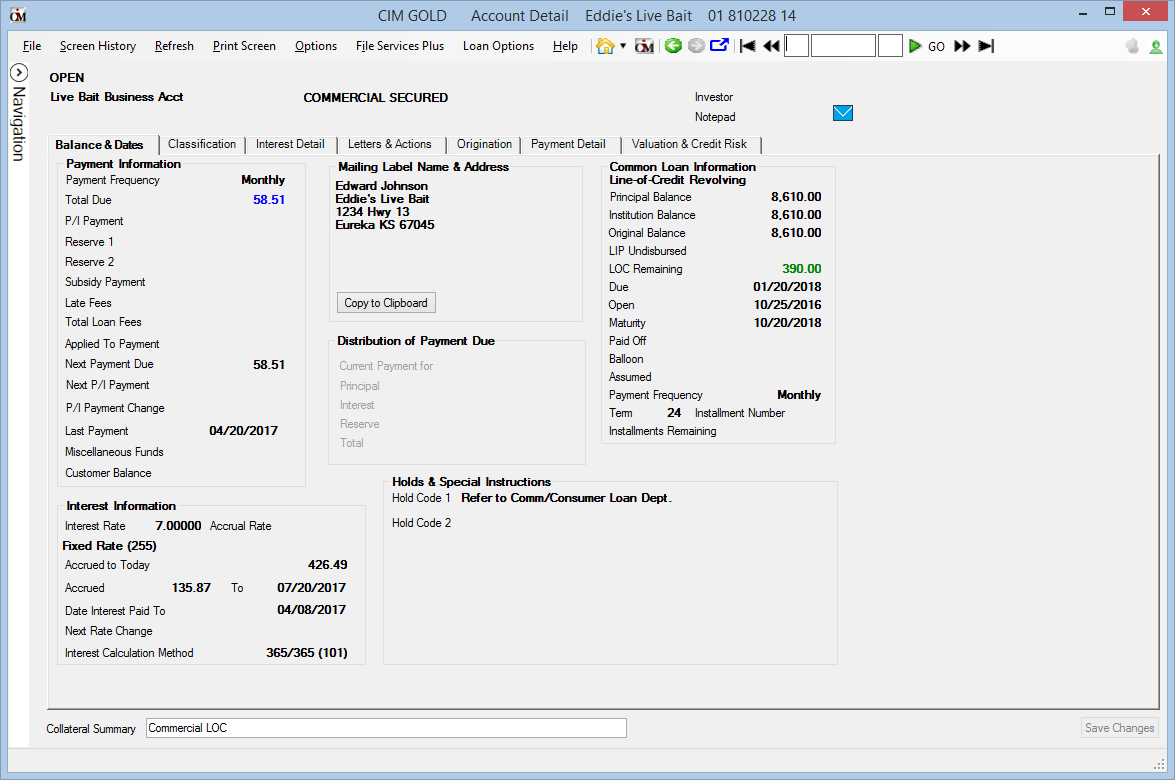Click the Interest Rate value 7.00000

[178, 526]
